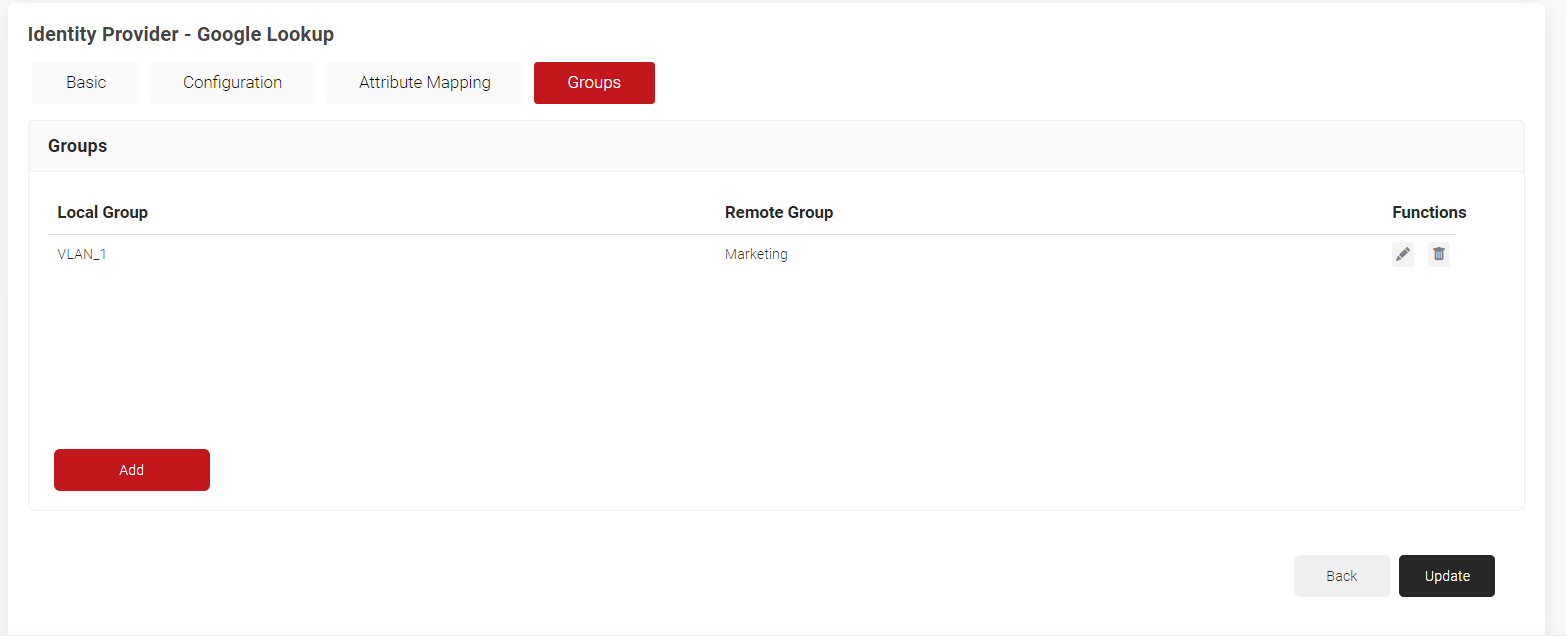
Task: Click the Groups panel heading text
Action: 77,146
